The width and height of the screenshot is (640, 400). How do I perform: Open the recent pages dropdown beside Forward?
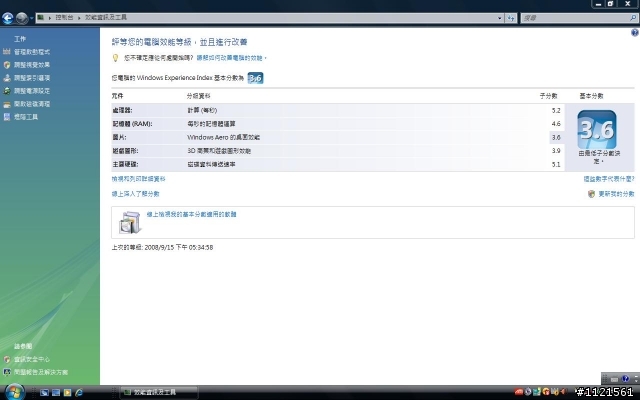click(31, 18)
